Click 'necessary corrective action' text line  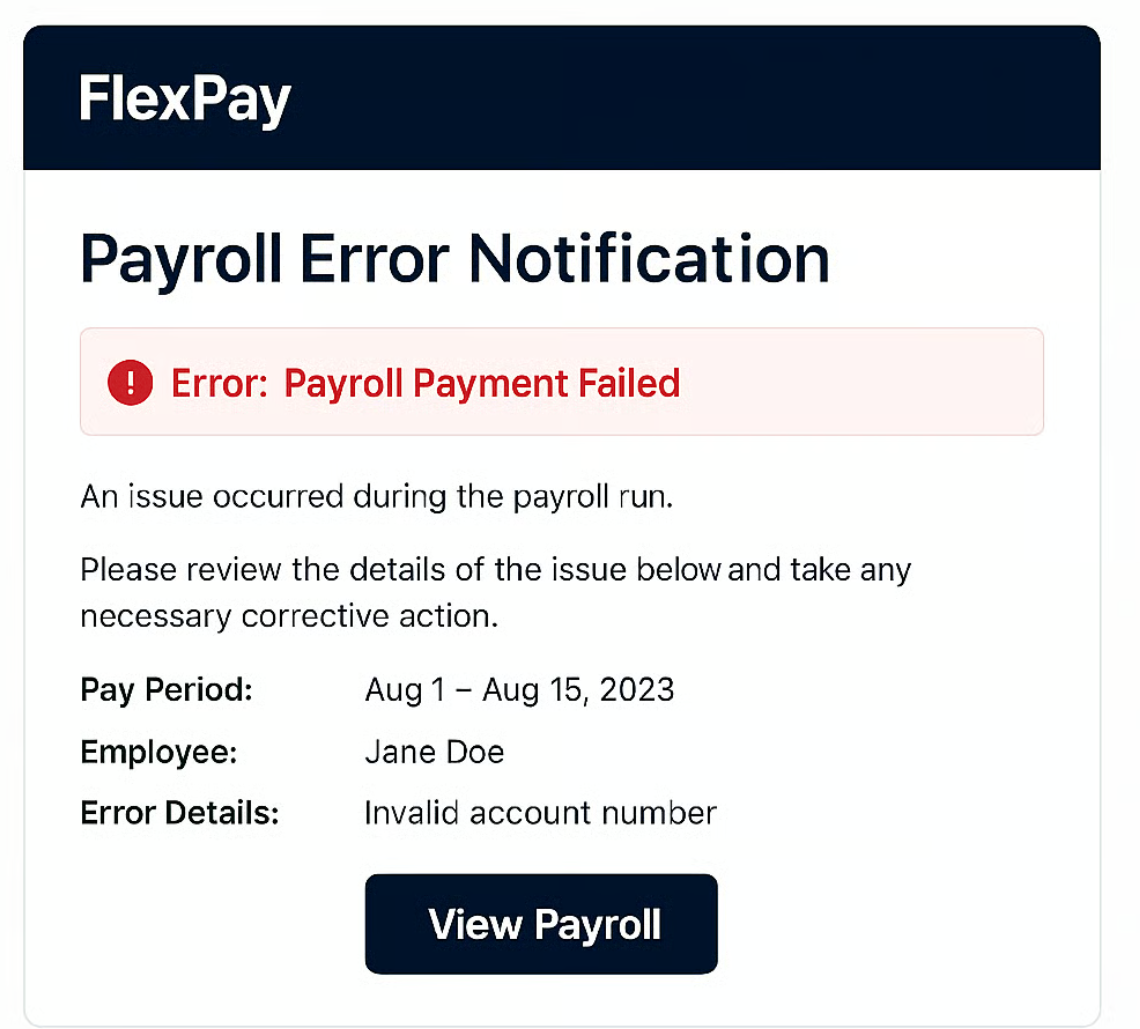tap(289, 617)
